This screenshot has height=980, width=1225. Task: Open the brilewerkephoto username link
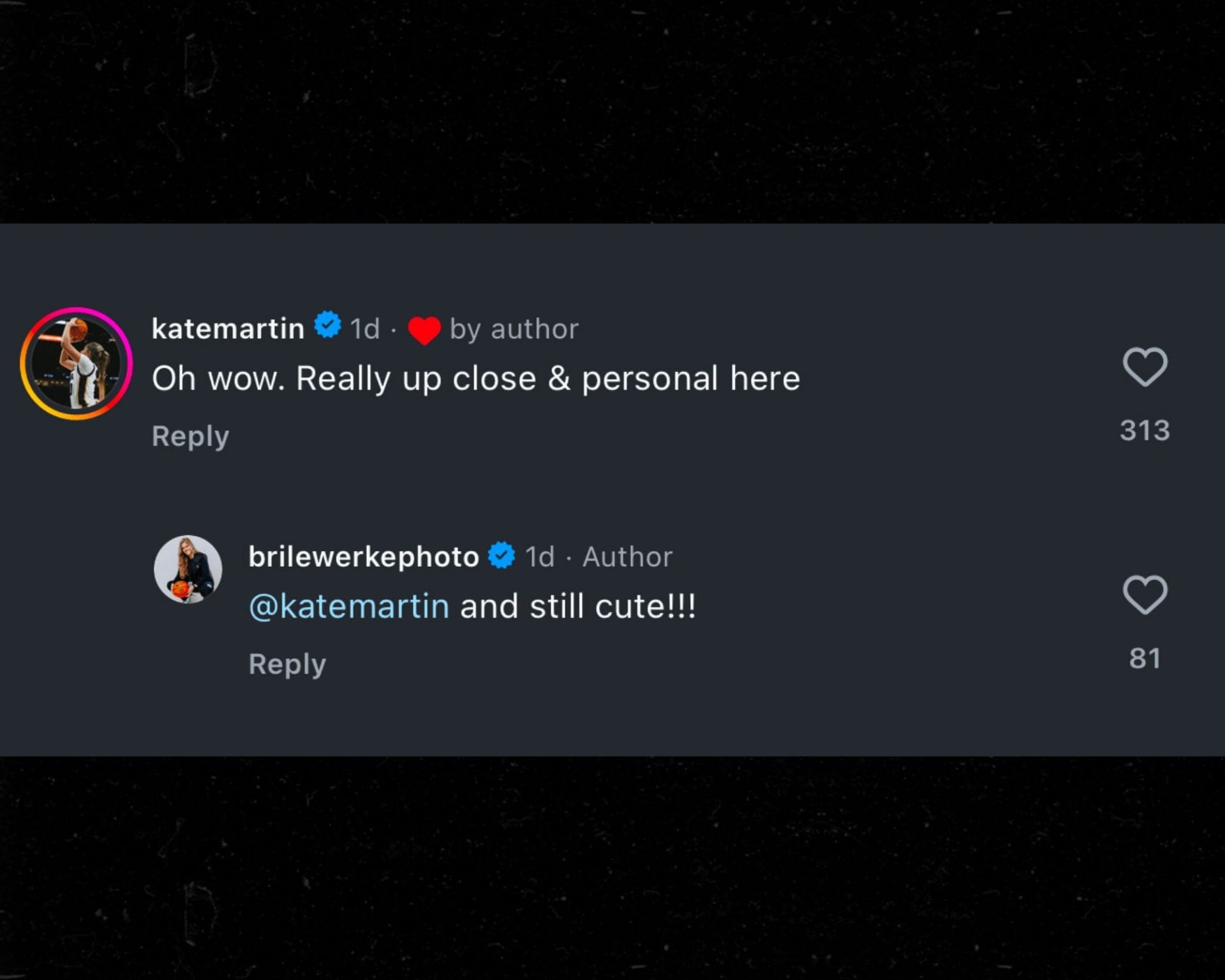coord(364,557)
